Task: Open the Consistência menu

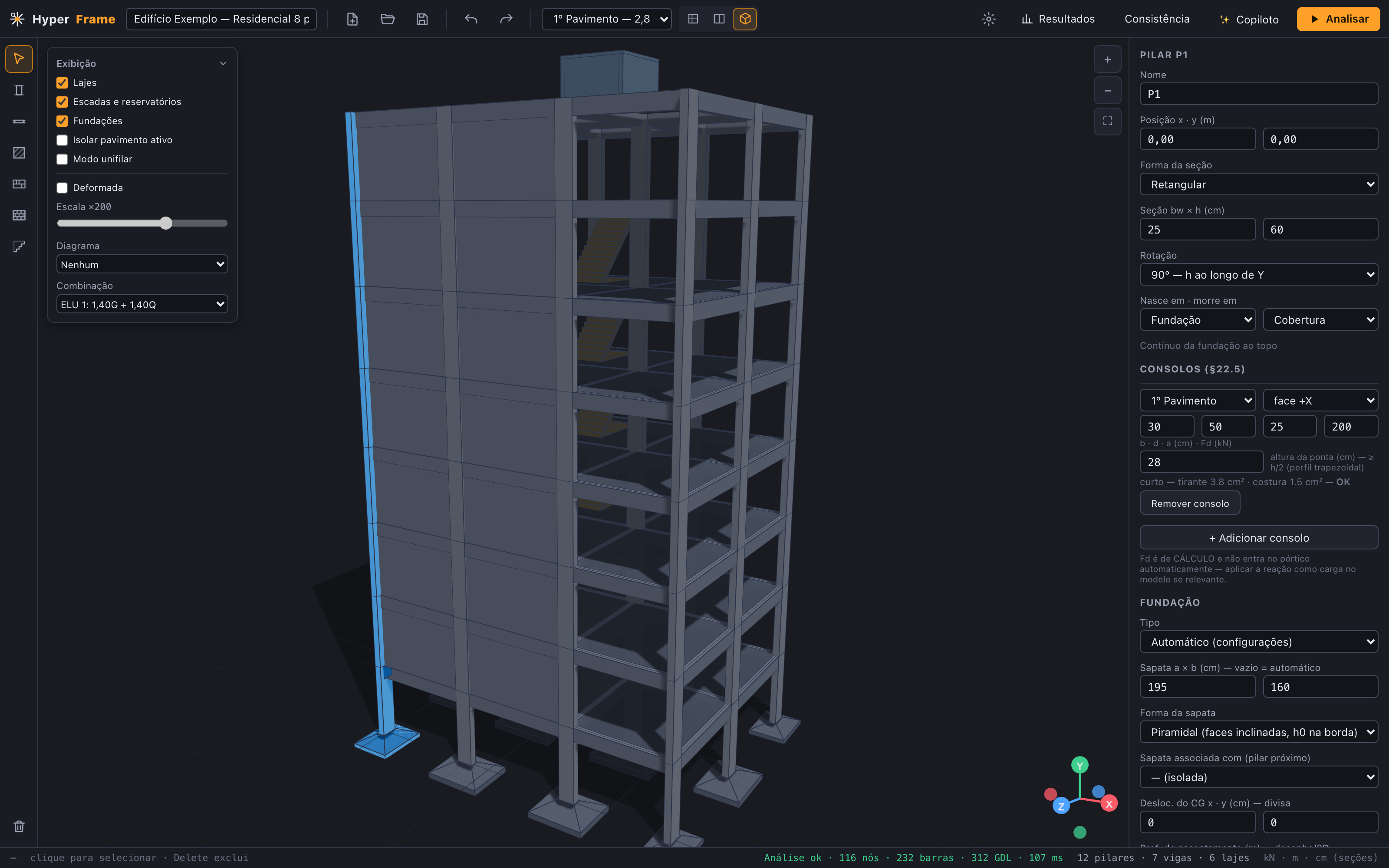Action: click(x=1157, y=19)
